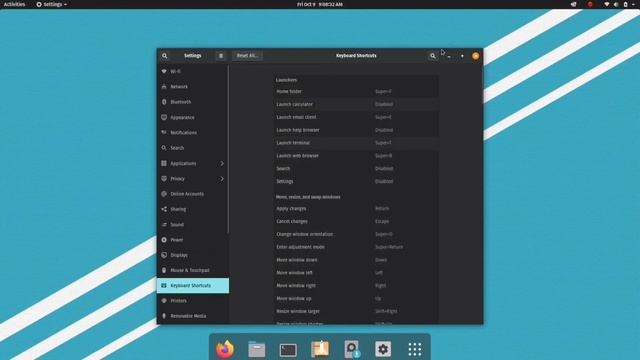The height and width of the screenshot is (360, 640).
Task: Click the sidebar vertical scrollbar
Action: coord(228,150)
